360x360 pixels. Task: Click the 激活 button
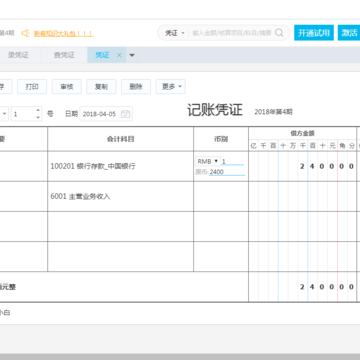[349, 33]
